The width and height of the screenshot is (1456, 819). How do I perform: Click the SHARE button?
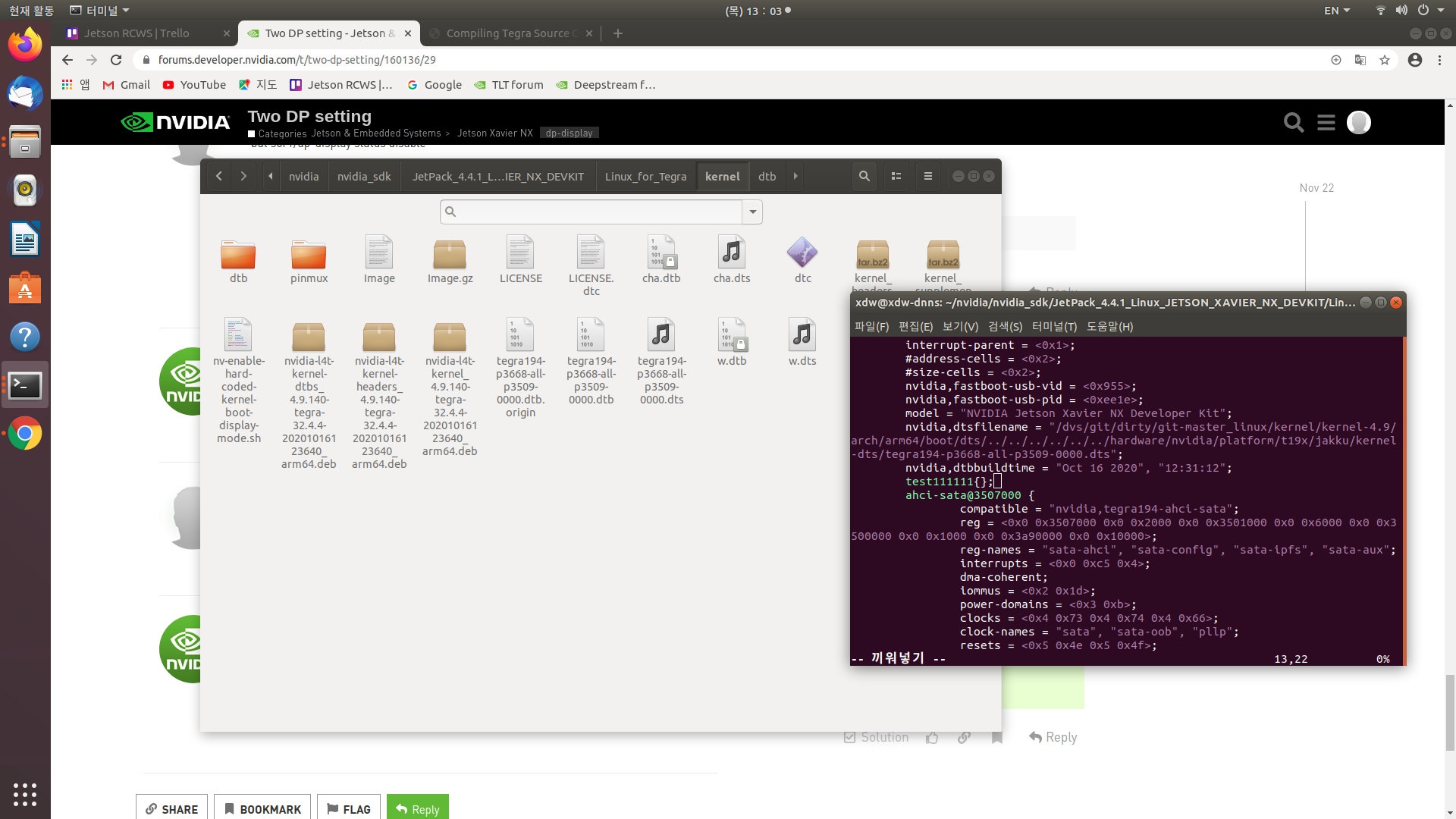(x=172, y=808)
